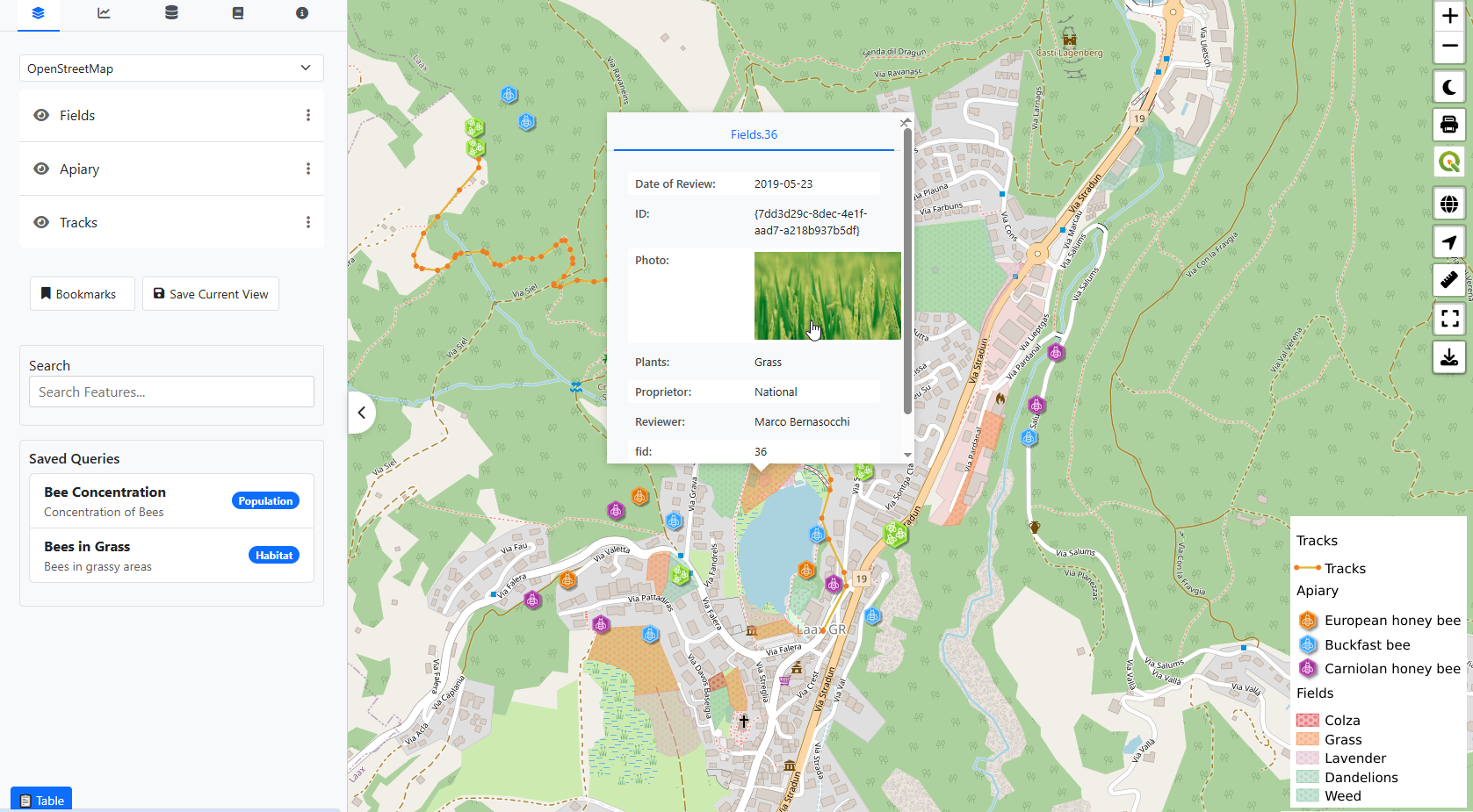Zoom in on the map
1473x812 pixels.
[x=1449, y=16]
